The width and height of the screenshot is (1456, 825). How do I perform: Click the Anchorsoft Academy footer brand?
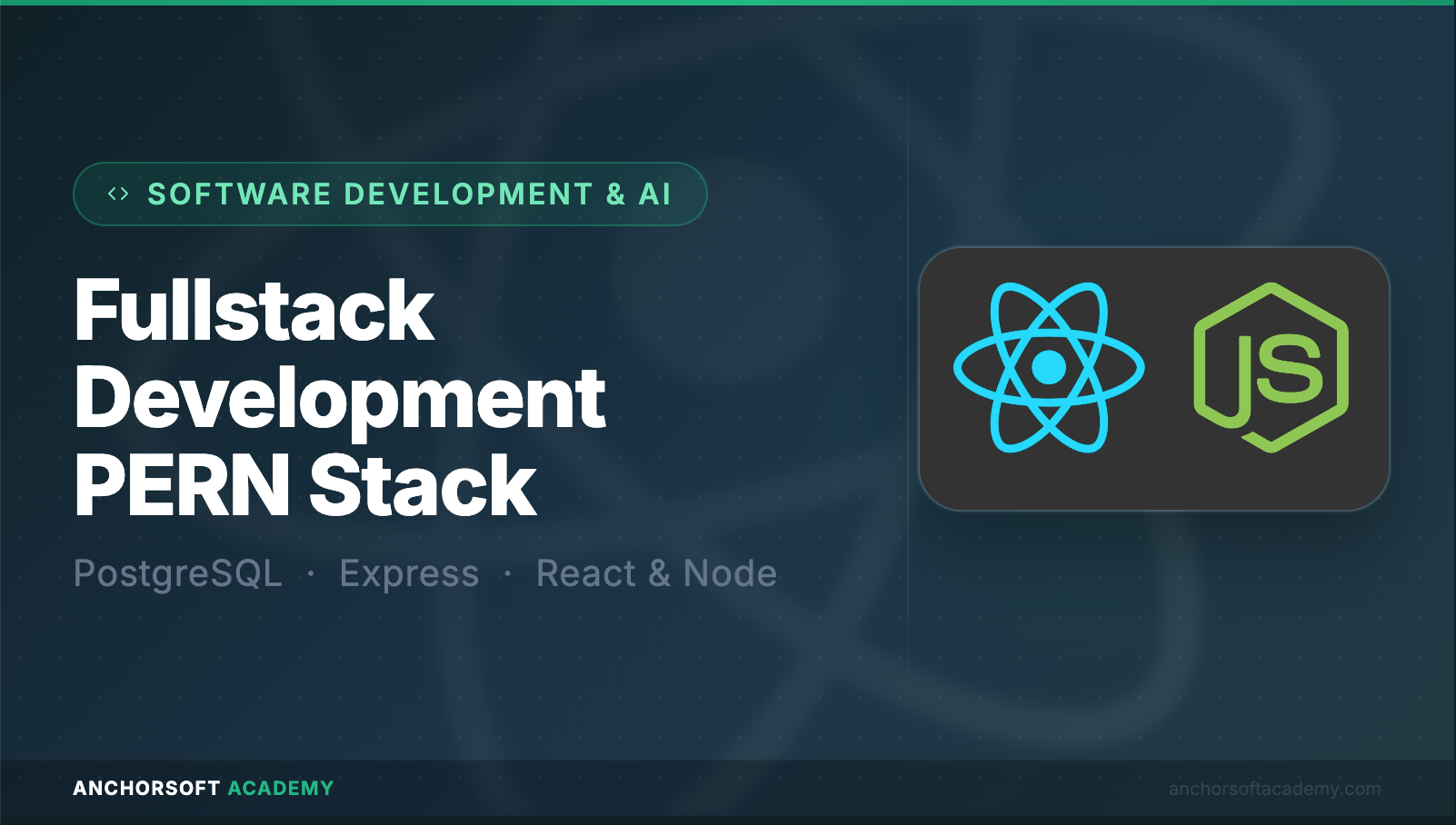(204, 788)
